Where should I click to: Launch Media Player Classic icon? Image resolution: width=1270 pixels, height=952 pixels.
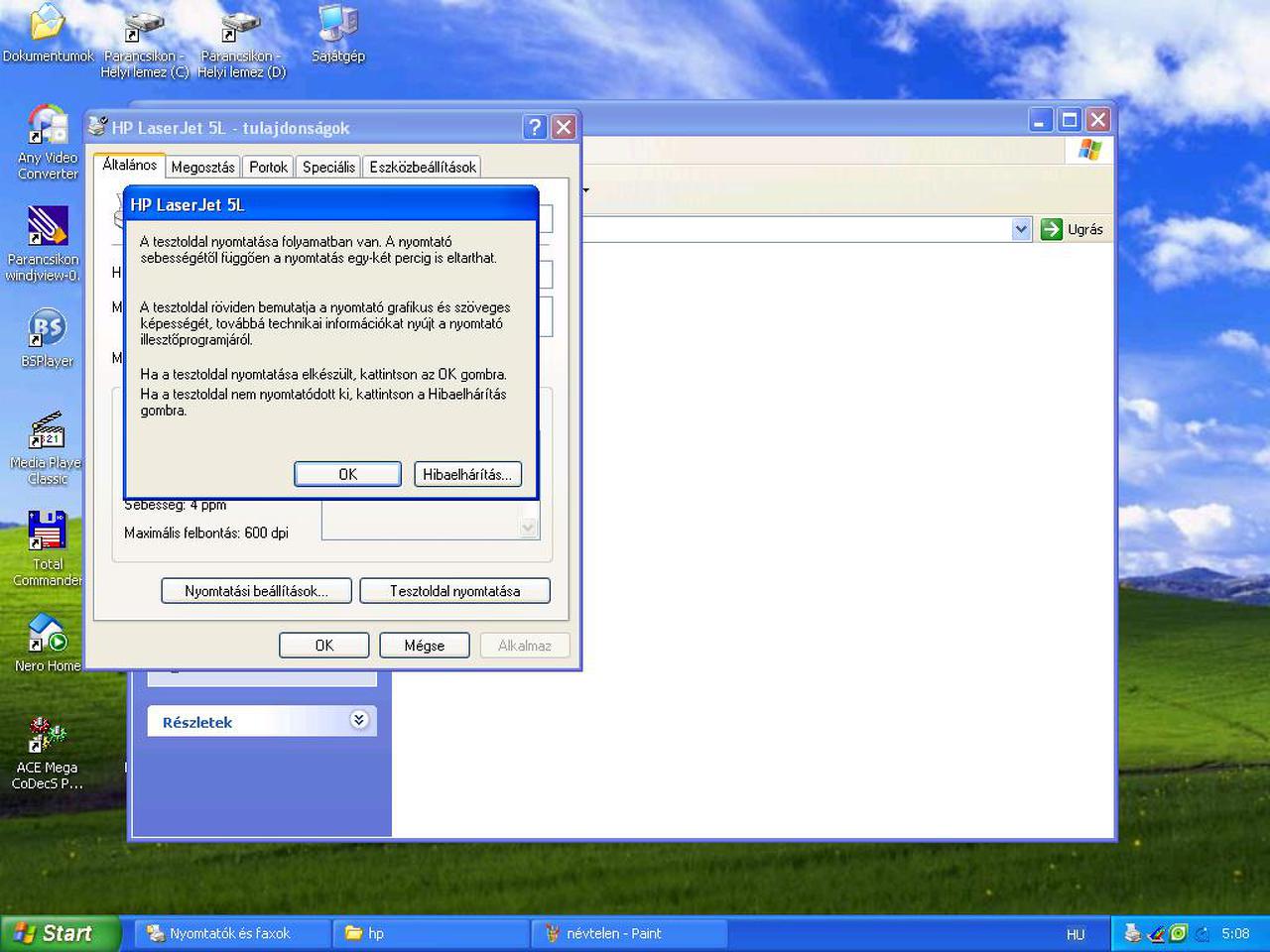tap(47, 430)
